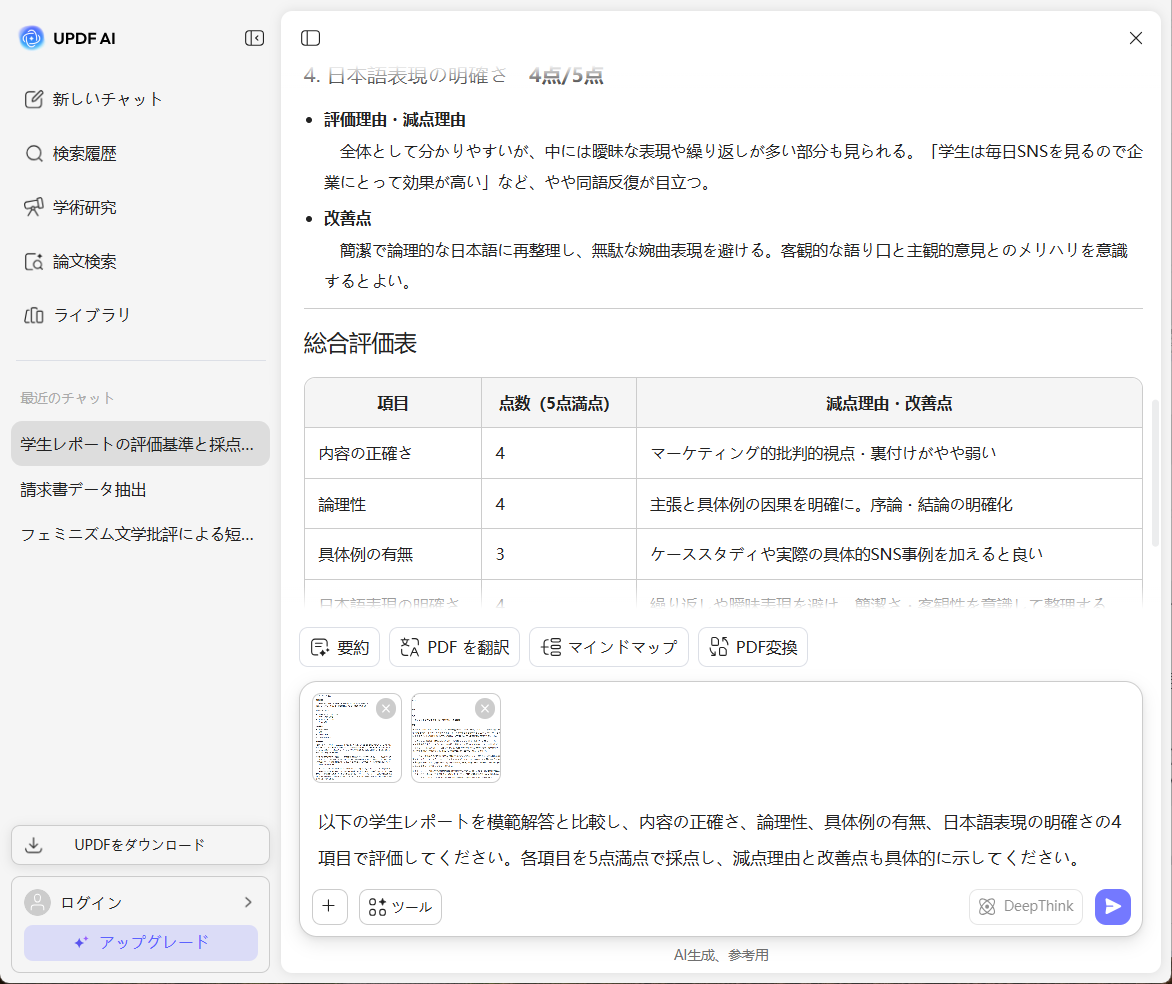Click the 具体例の有無 table cell
The height and width of the screenshot is (984, 1172).
pyautogui.click(x=393, y=554)
